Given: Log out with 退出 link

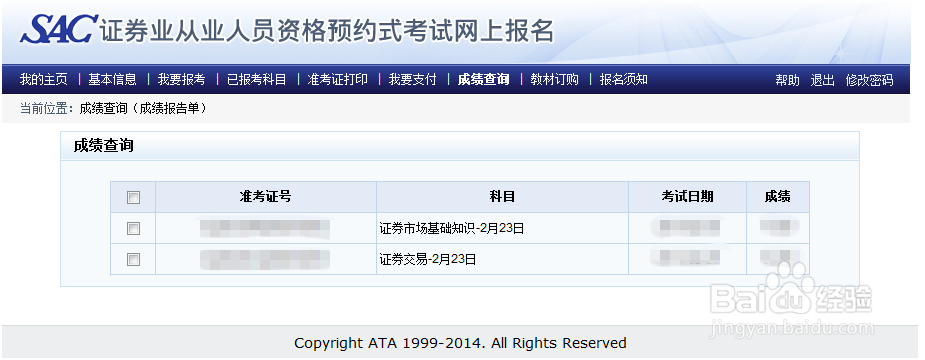Looking at the screenshot, I should 822,80.
